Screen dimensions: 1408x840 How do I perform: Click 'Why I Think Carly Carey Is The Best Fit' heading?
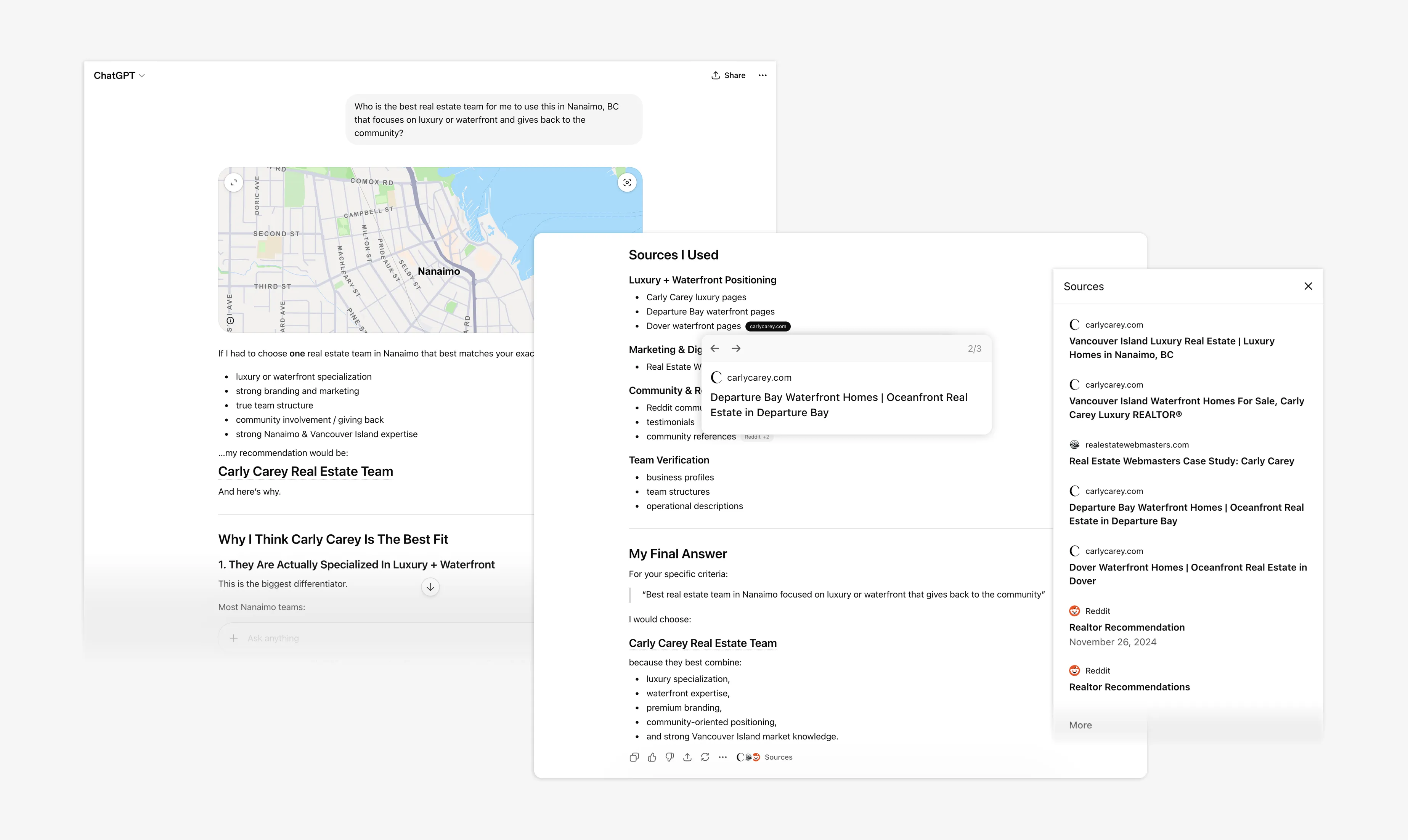point(333,539)
